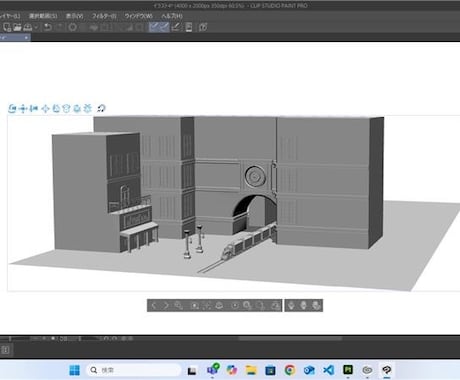Viewport: 460px width, 380px height.
Task: Click the smartphone connection icon
Action: point(189,27)
